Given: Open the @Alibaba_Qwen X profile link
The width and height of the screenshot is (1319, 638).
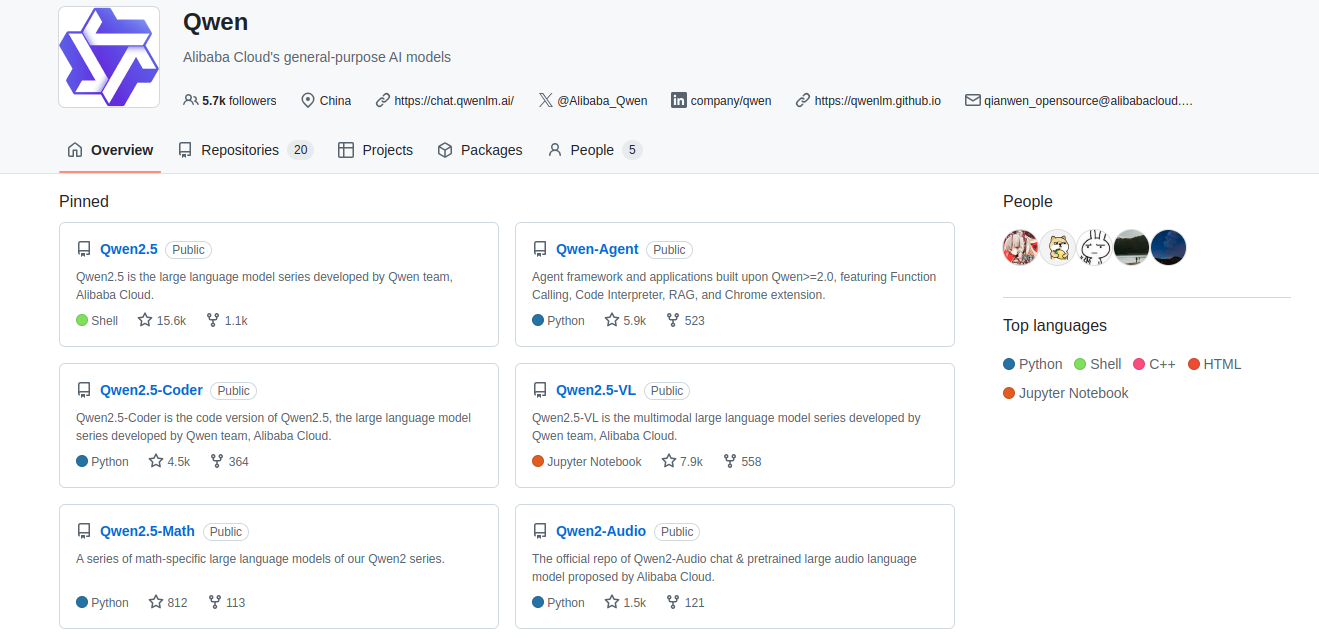Looking at the screenshot, I should [602, 101].
